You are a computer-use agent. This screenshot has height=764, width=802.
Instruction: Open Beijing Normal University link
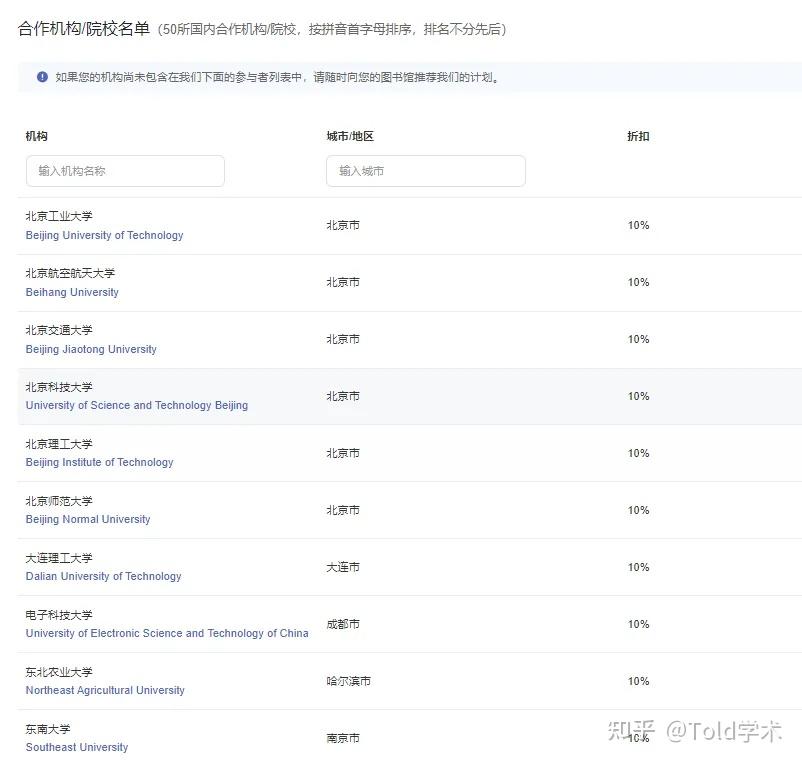click(88, 519)
